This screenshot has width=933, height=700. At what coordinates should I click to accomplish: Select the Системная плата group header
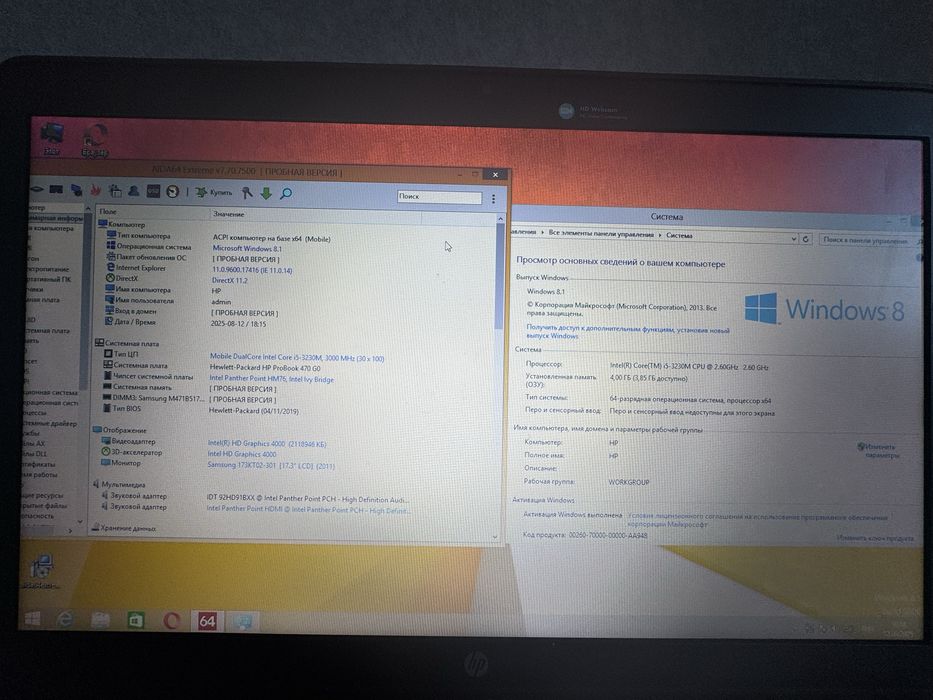[127, 343]
